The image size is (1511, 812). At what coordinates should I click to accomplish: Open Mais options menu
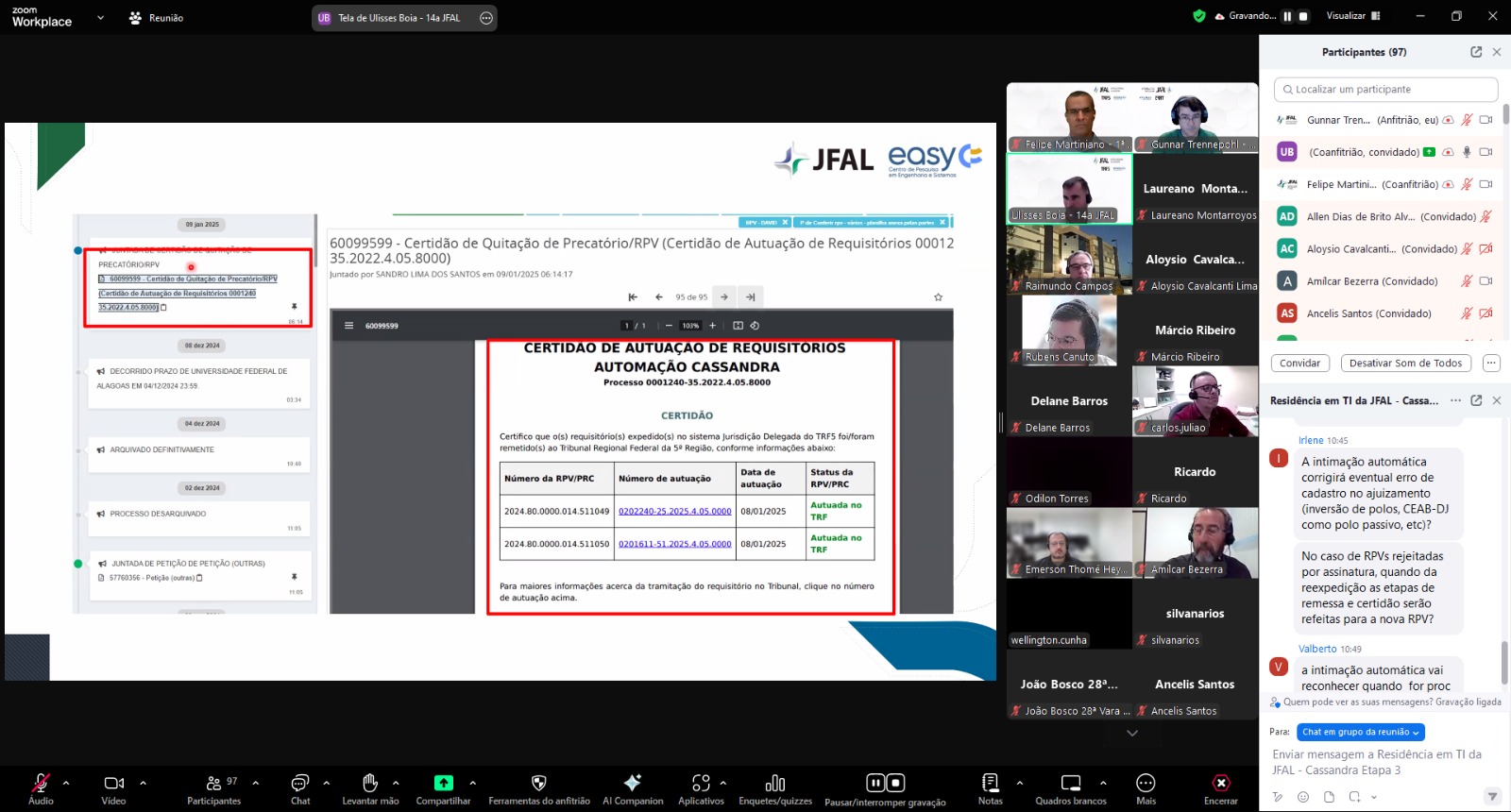1146,788
